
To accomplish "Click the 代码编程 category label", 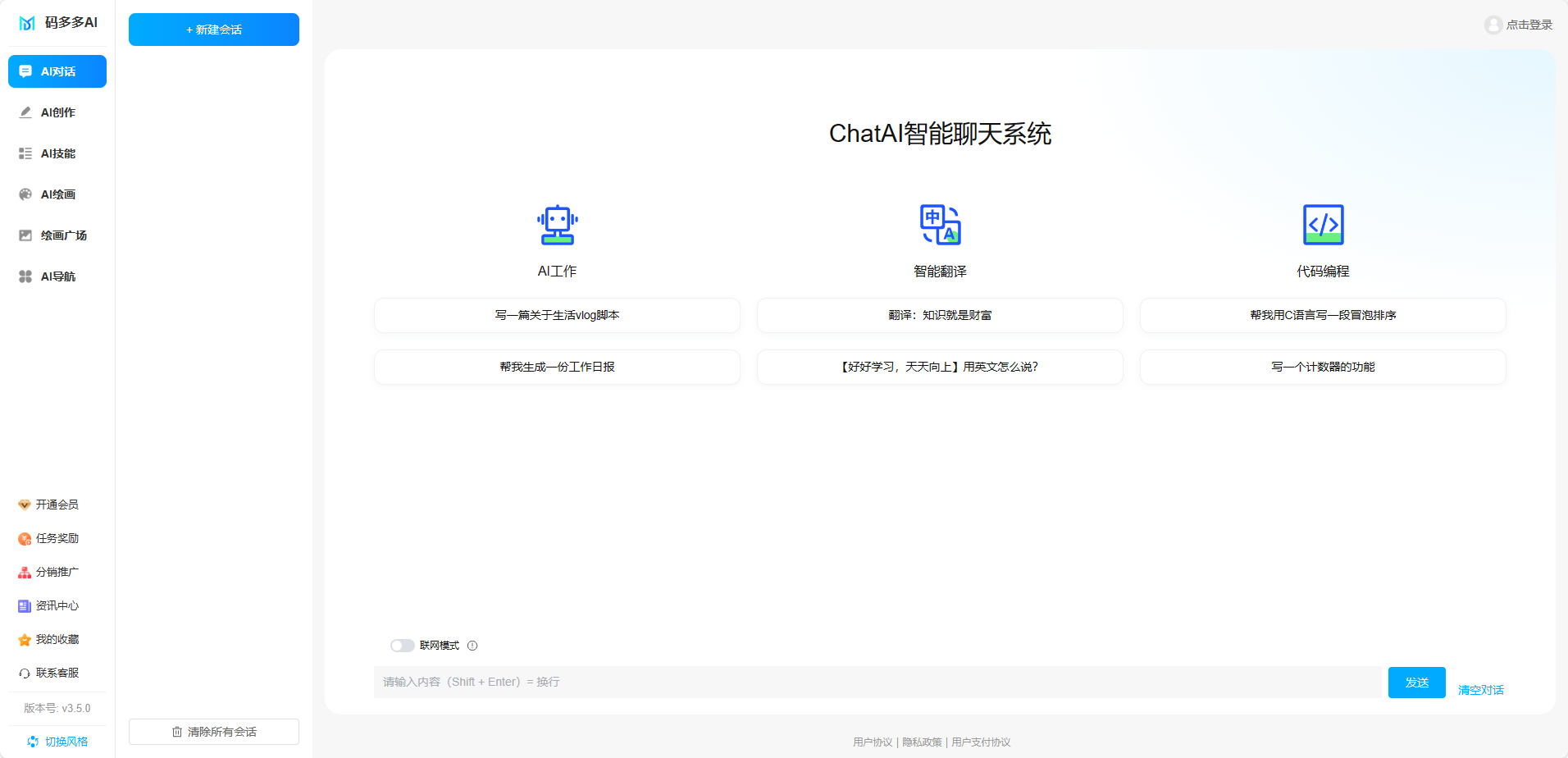I will (x=1324, y=272).
